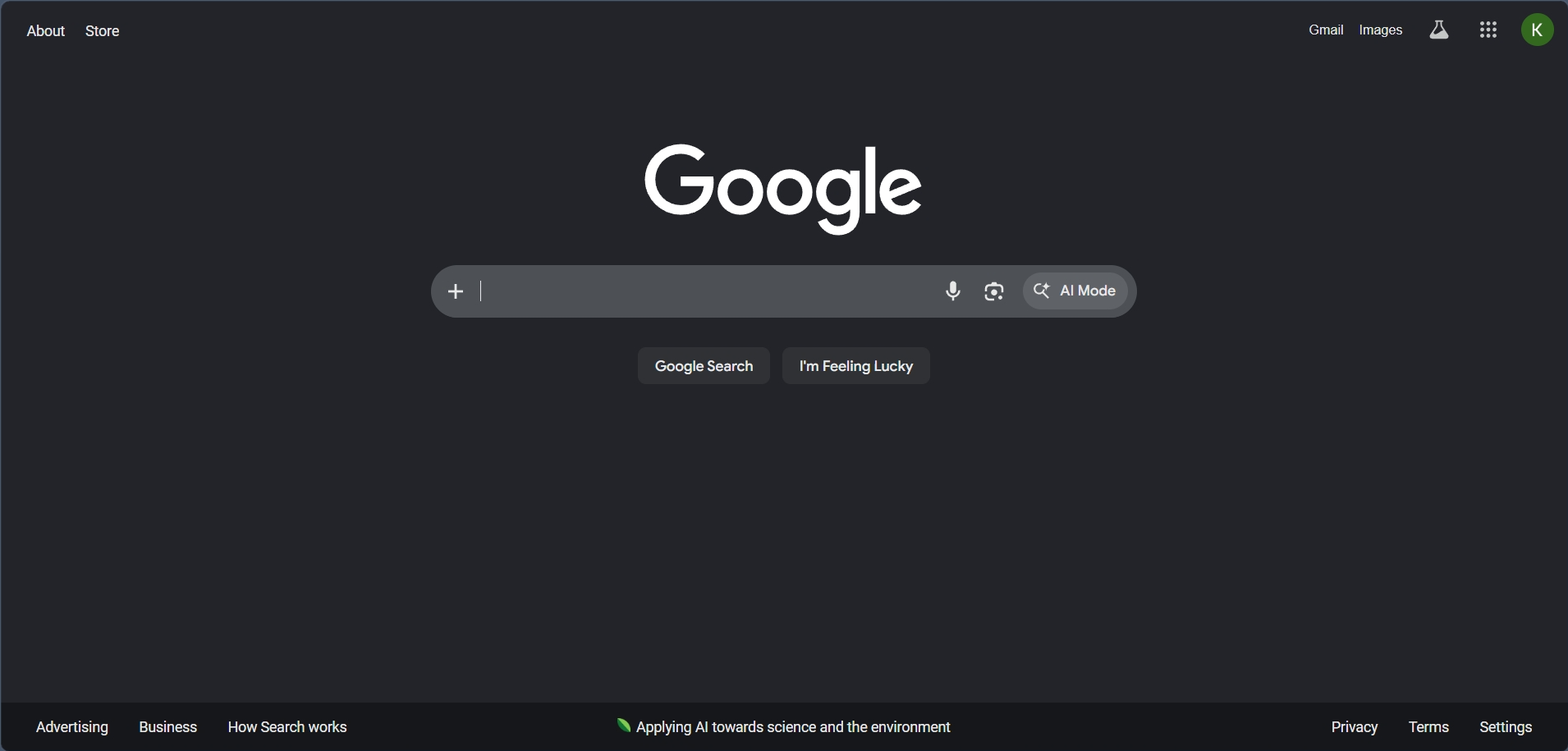Open the Store link
Image resolution: width=1568 pixels, height=751 pixels.
(103, 31)
